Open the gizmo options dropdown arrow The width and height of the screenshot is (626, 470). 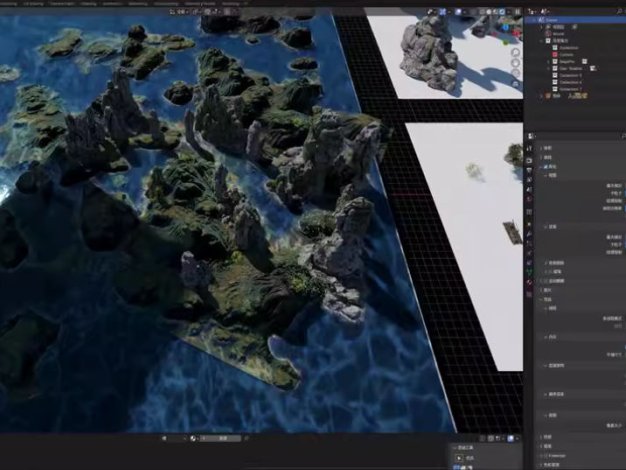coord(449,12)
